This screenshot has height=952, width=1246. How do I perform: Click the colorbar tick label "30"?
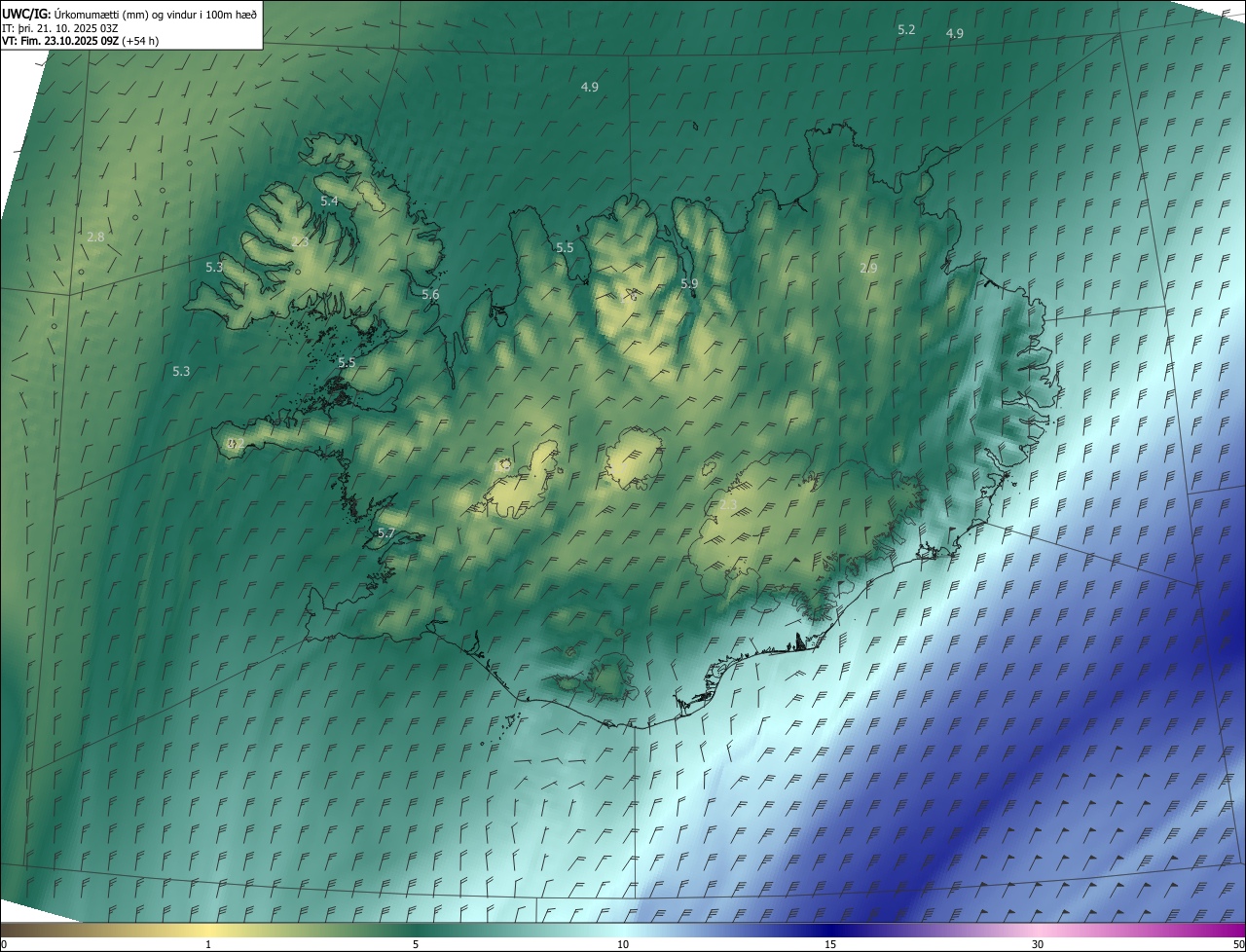(1038, 944)
